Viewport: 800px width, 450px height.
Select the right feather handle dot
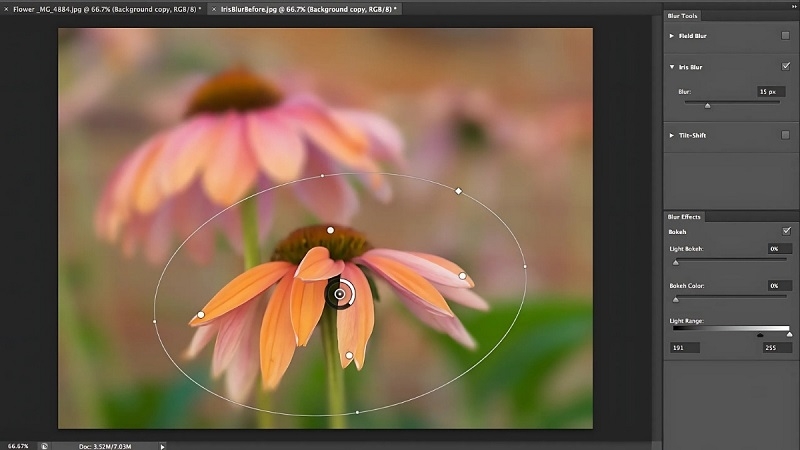click(x=462, y=276)
